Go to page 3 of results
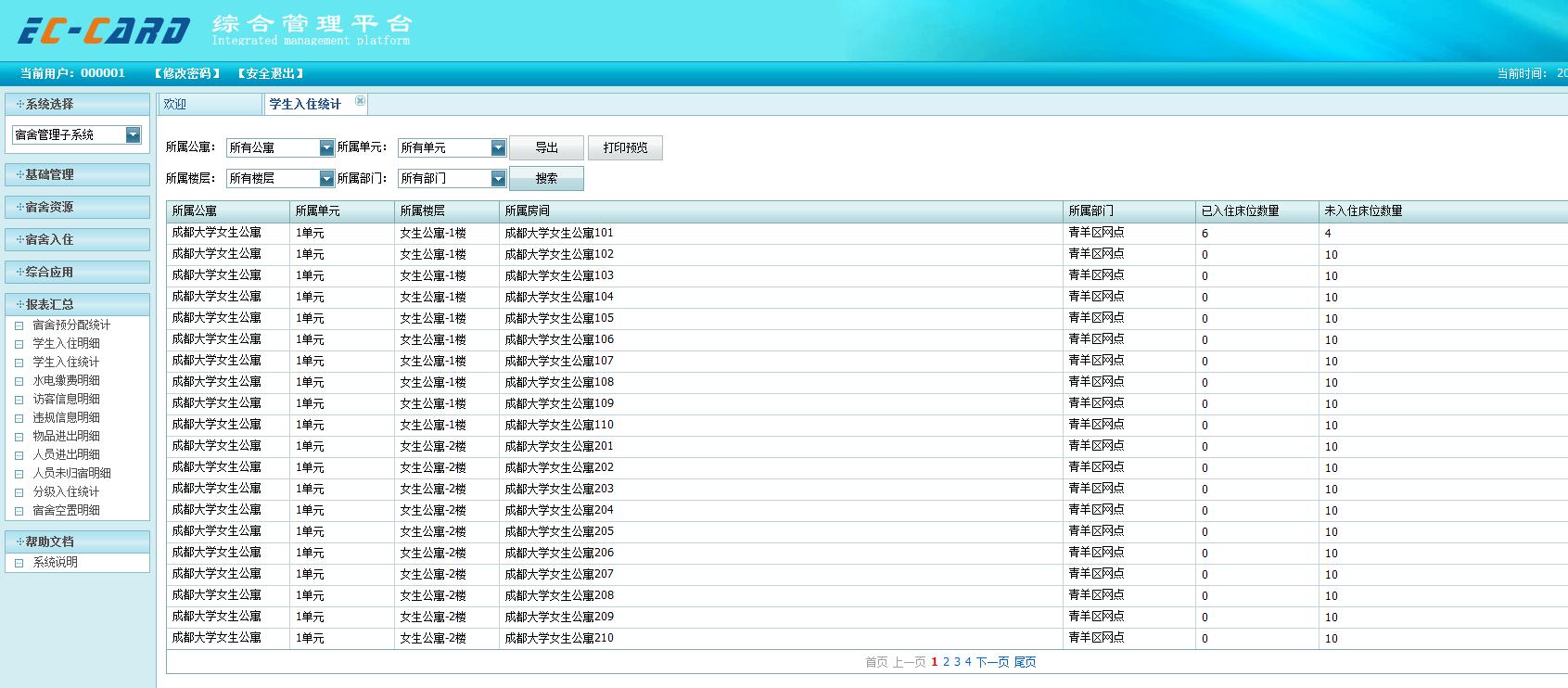The width and height of the screenshot is (1568, 688). pyautogui.click(x=957, y=662)
